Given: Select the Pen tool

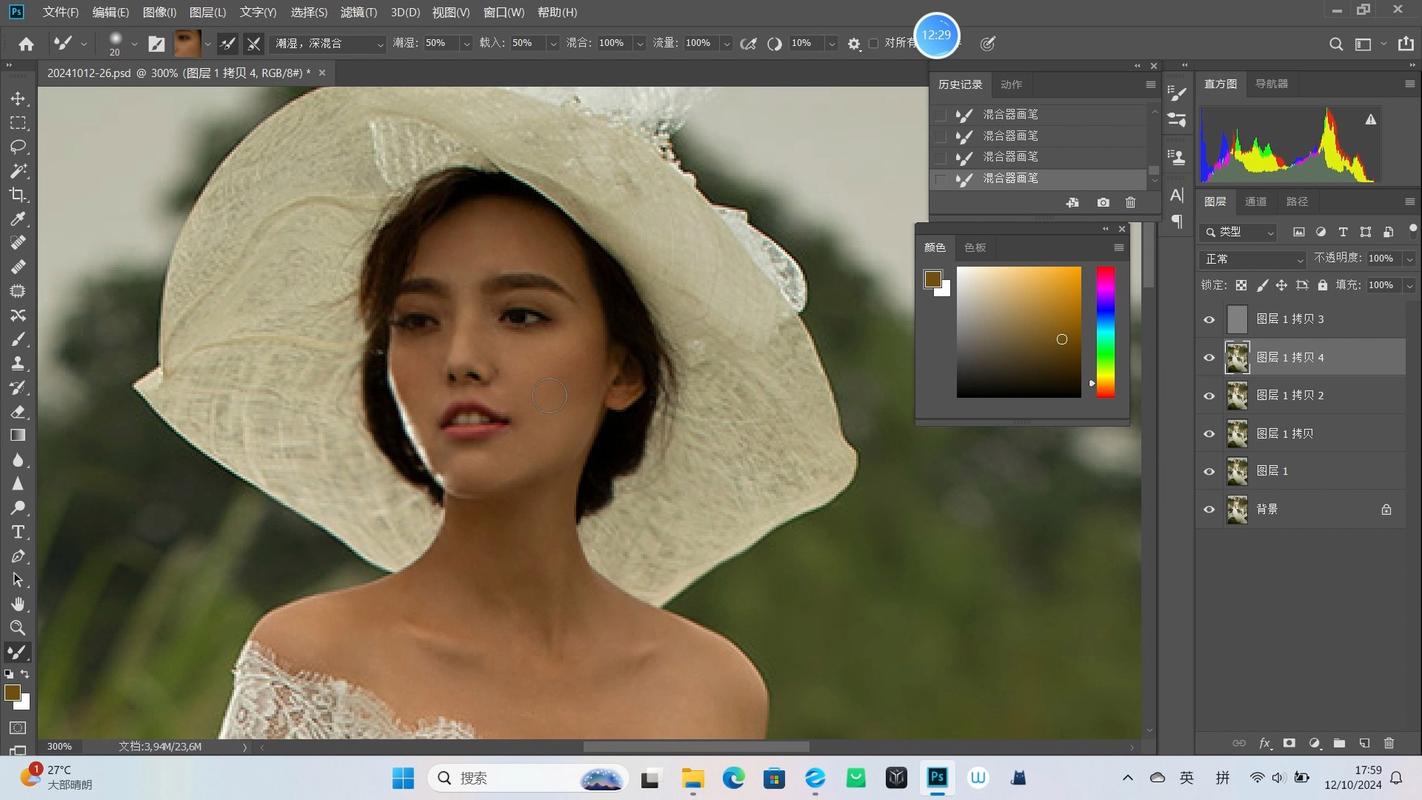Looking at the screenshot, I should coord(18,556).
